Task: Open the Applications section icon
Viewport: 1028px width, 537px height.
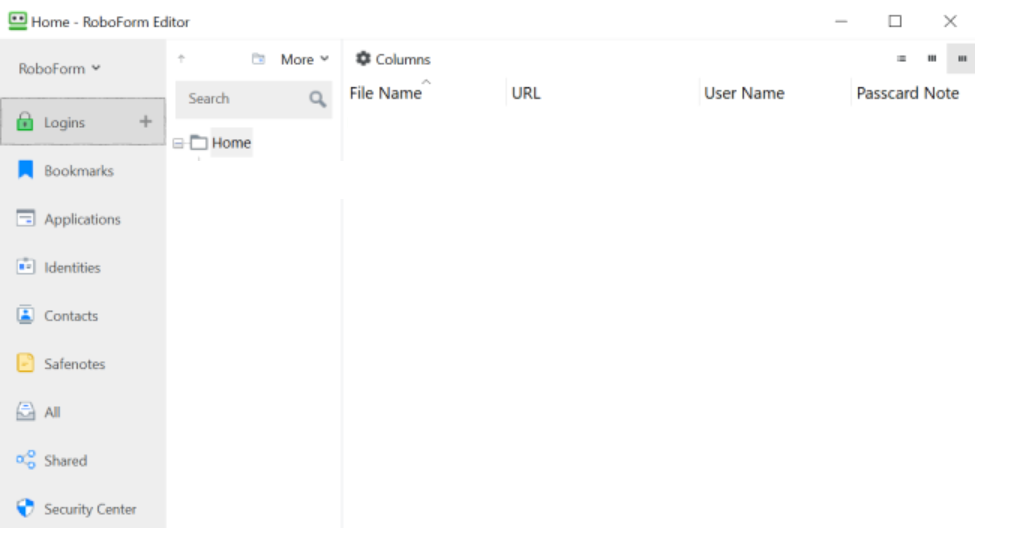Action: [x=26, y=218]
